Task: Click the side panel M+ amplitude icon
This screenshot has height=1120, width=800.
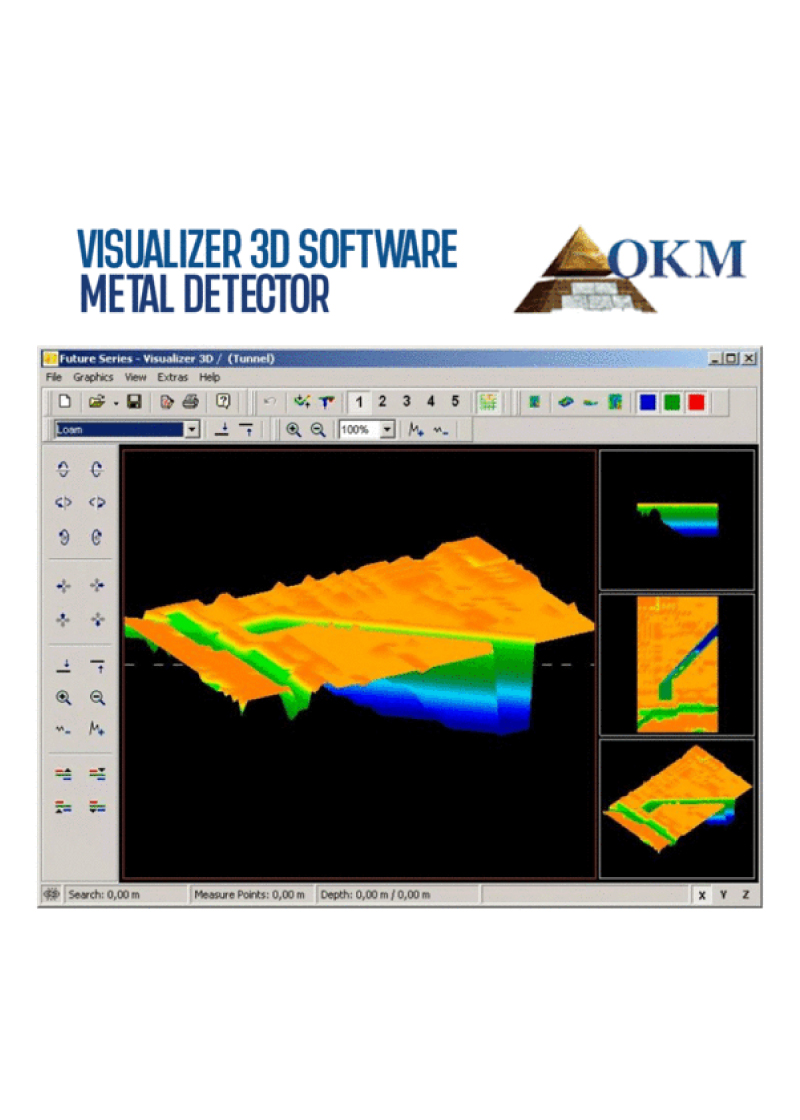Action: click(x=97, y=729)
